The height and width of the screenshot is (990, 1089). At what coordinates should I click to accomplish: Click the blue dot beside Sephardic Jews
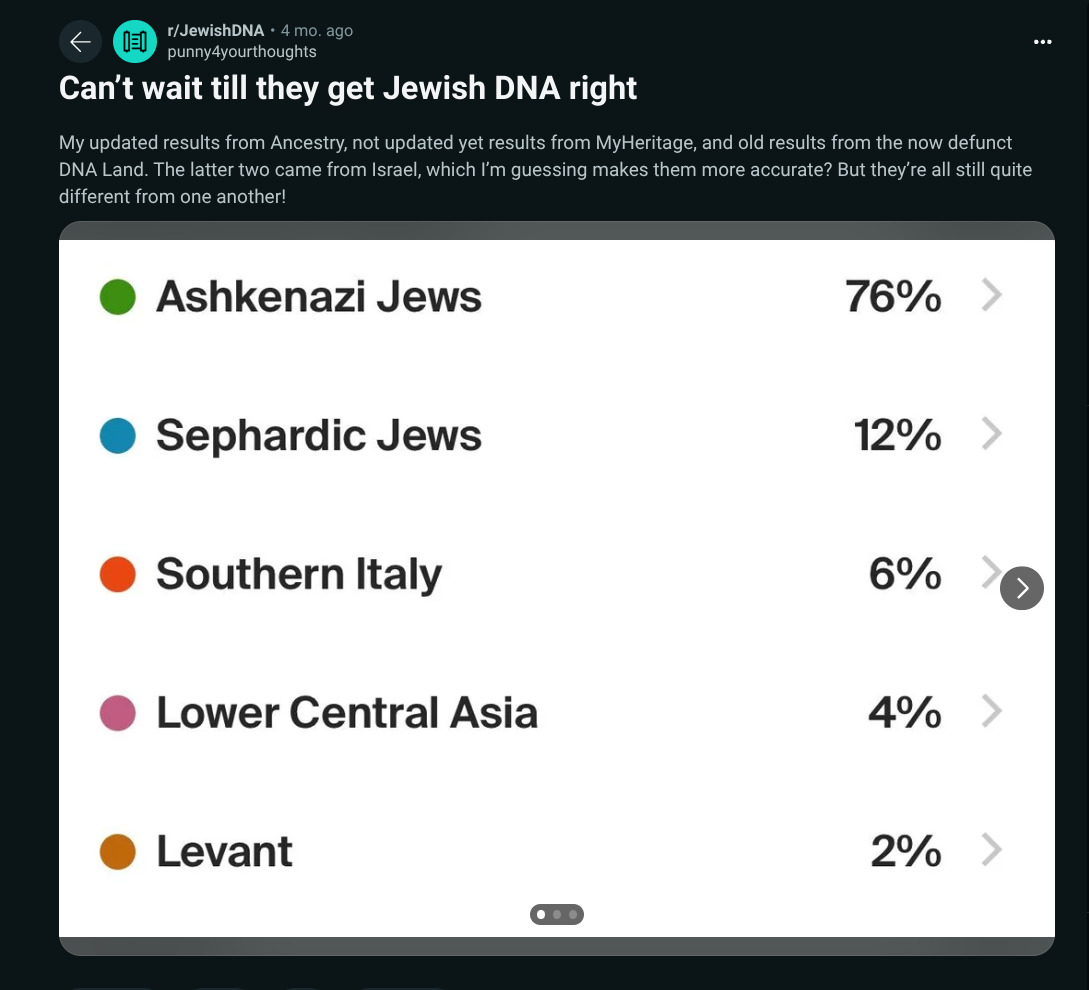pos(118,436)
